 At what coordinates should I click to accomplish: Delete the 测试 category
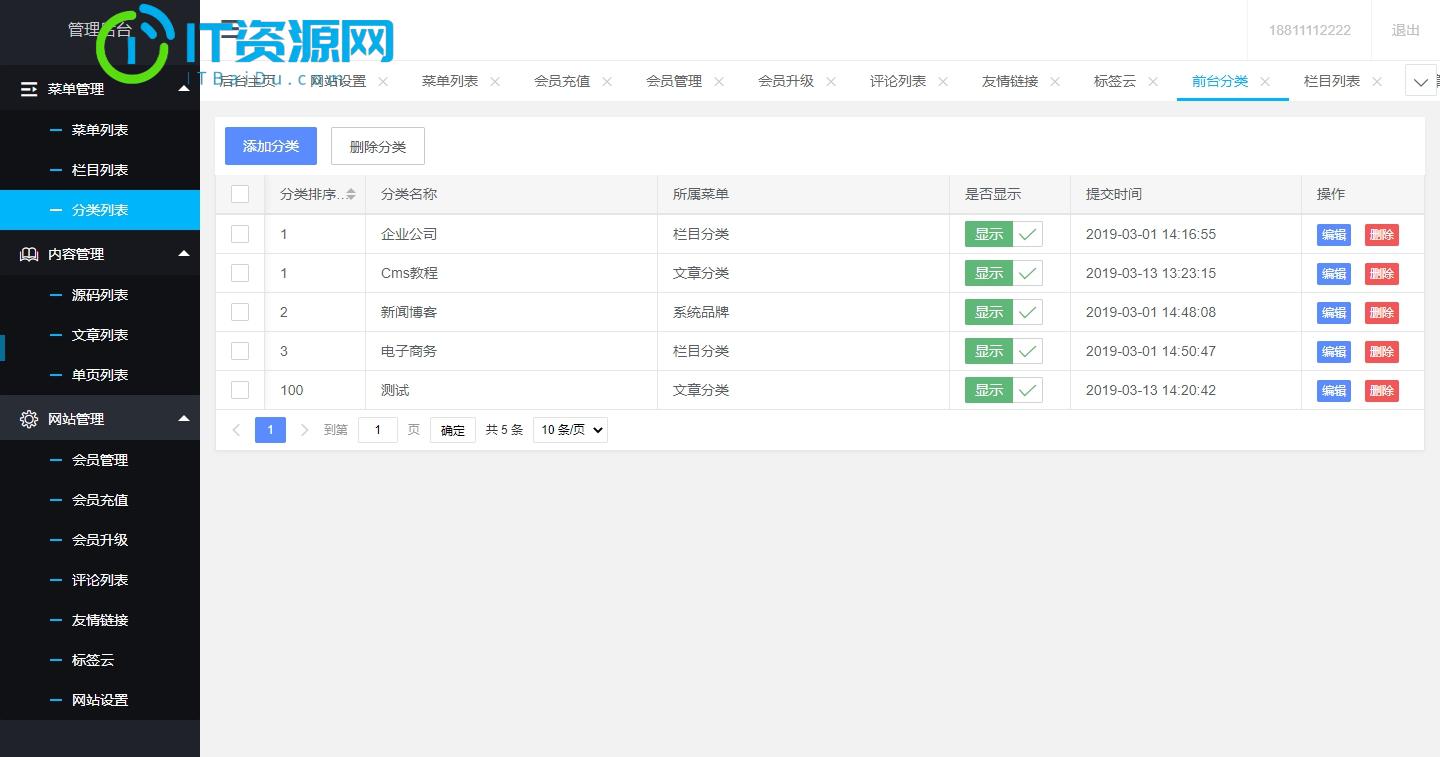[1382, 391]
